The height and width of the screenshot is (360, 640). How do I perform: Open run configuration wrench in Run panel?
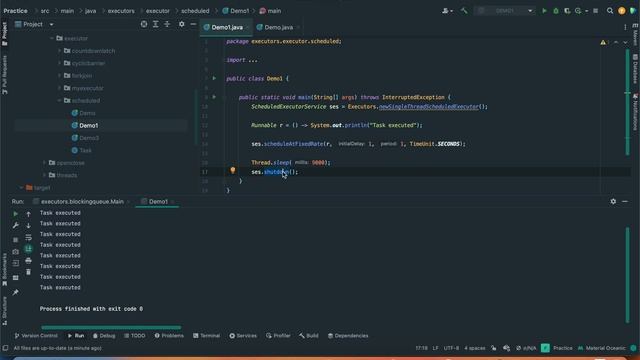16,225
